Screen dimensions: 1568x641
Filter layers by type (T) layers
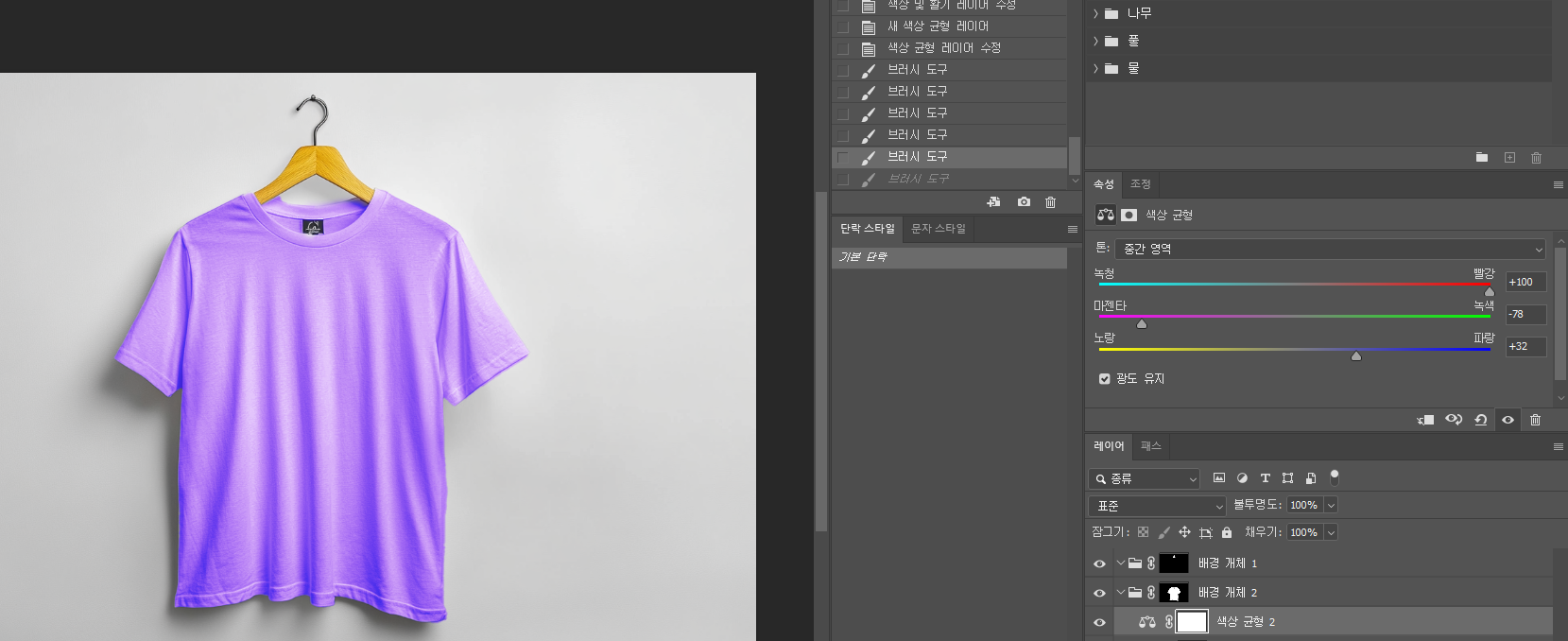point(1265,477)
